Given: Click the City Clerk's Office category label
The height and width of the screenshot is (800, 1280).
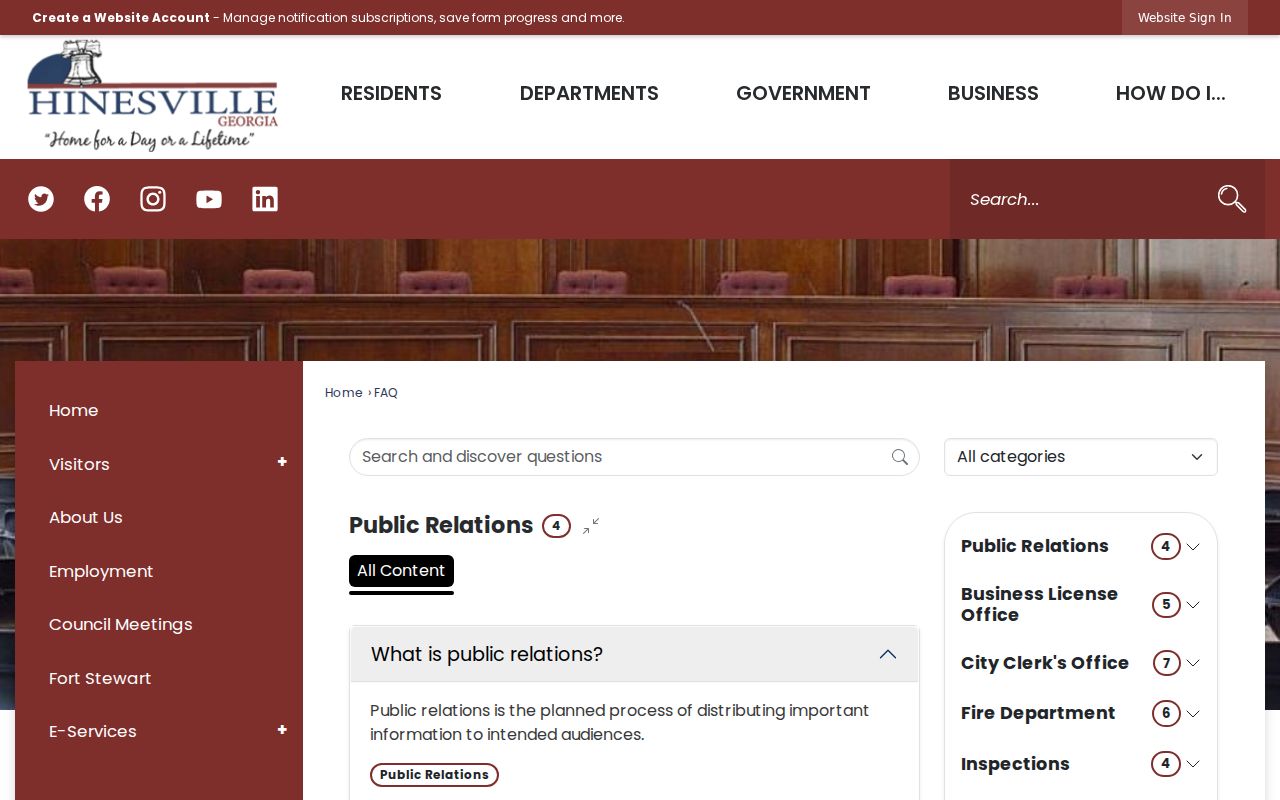Looking at the screenshot, I should pyautogui.click(x=1045, y=663).
